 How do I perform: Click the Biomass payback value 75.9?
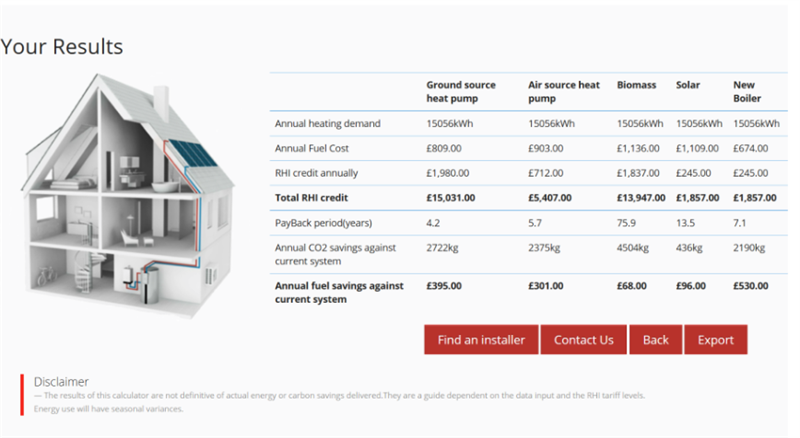point(627,222)
